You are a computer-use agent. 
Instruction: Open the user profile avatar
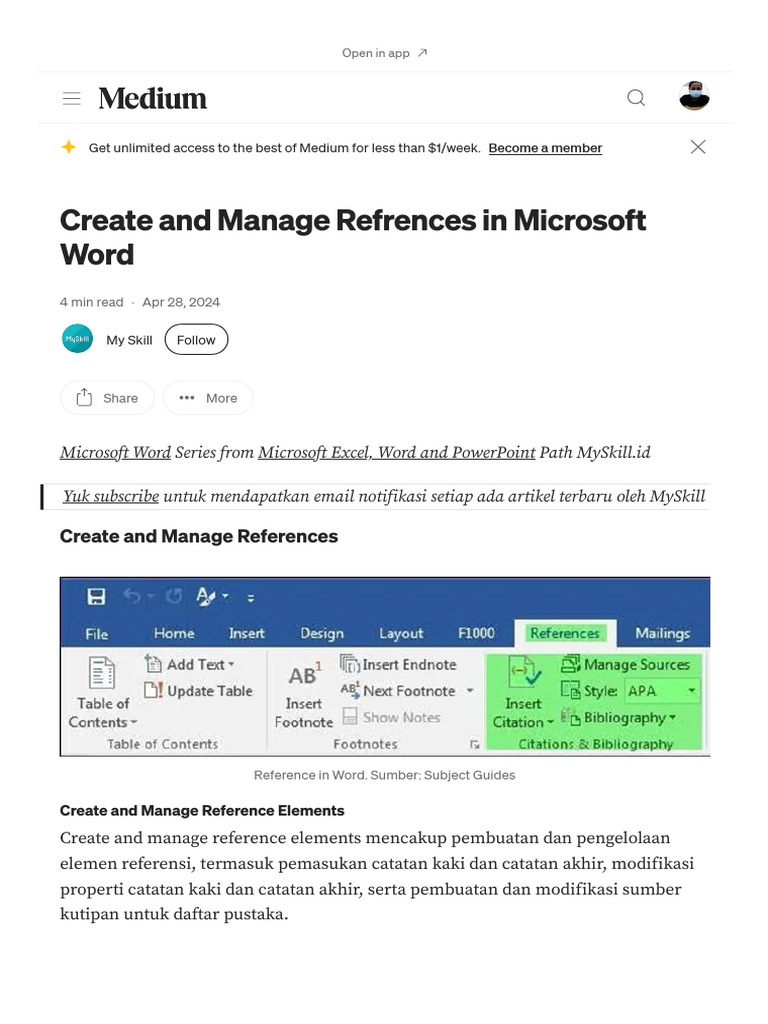pyautogui.click(x=694, y=97)
